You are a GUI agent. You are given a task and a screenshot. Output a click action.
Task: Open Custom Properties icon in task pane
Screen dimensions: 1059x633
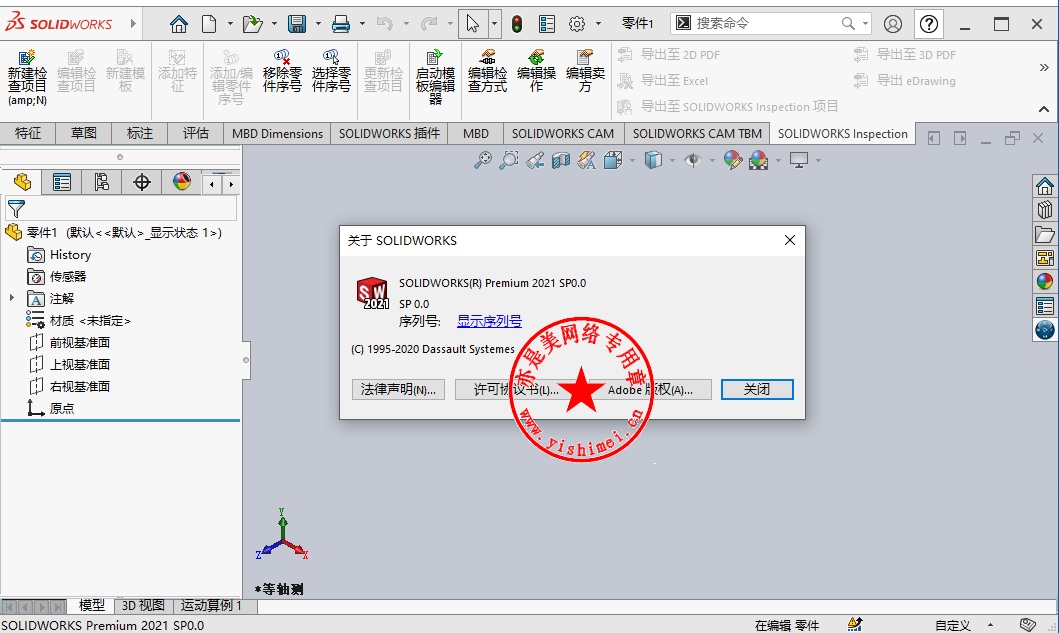tap(1045, 306)
